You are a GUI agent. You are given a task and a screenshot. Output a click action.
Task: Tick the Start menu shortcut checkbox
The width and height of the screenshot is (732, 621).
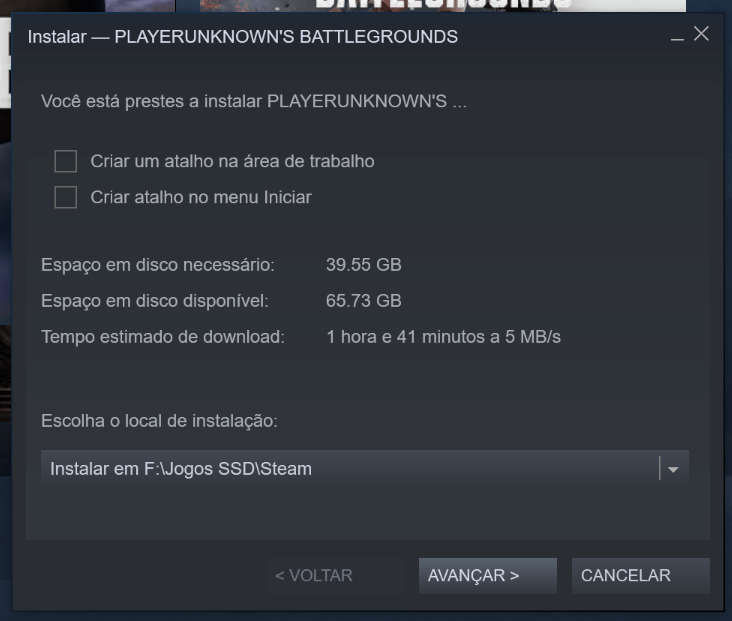(x=66, y=197)
